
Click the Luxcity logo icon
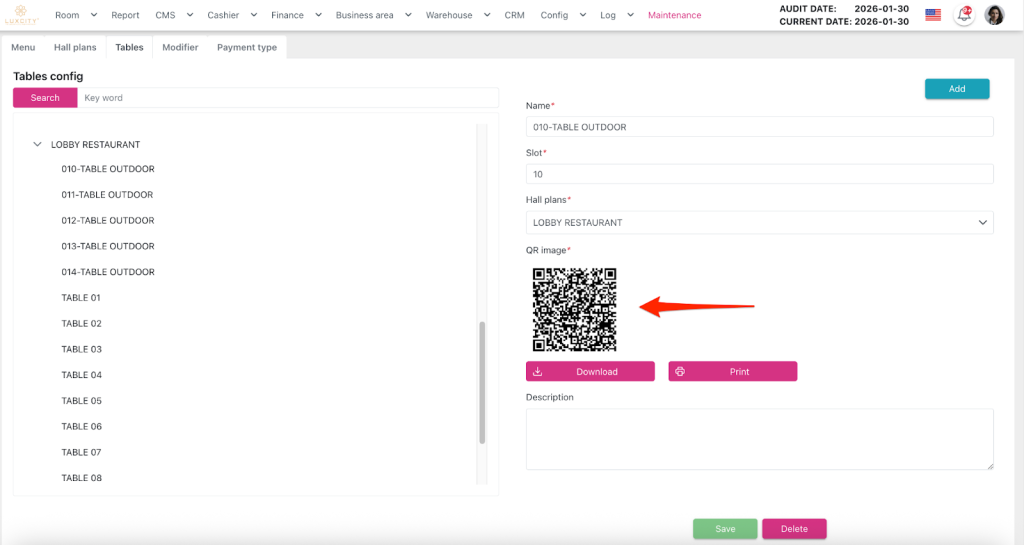tap(20, 14)
